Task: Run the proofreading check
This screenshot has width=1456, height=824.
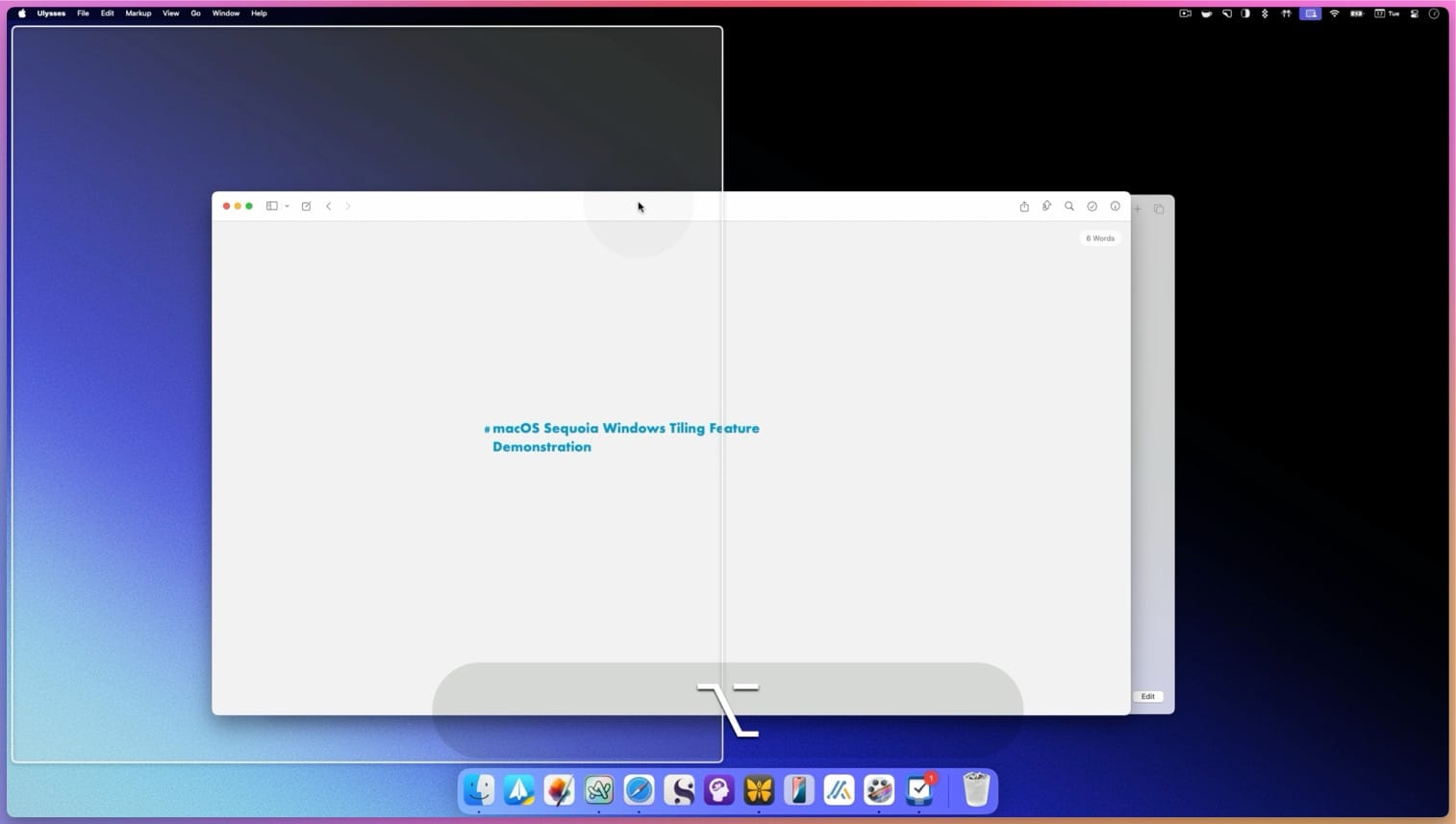Action: [x=1092, y=206]
